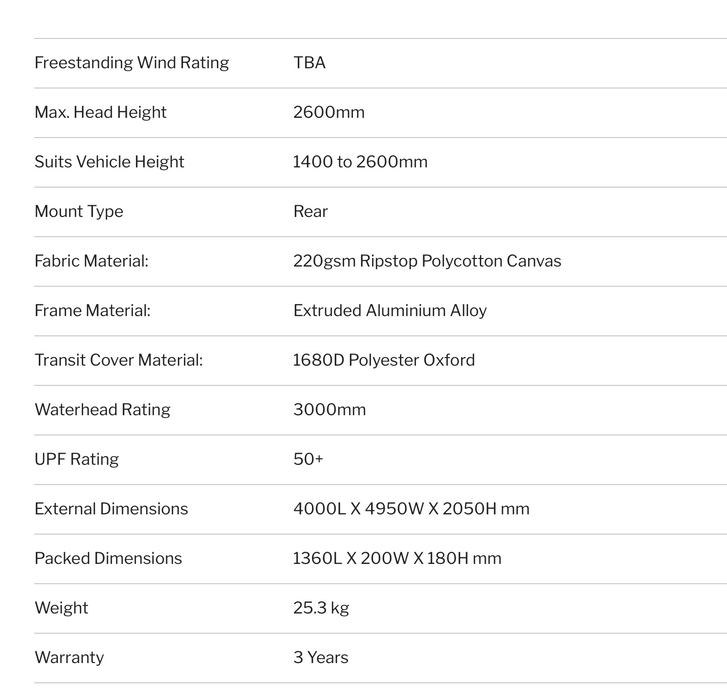Click the Waterhead Rating 3000mm value
The width and height of the screenshot is (727, 700).
[x=330, y=410]
